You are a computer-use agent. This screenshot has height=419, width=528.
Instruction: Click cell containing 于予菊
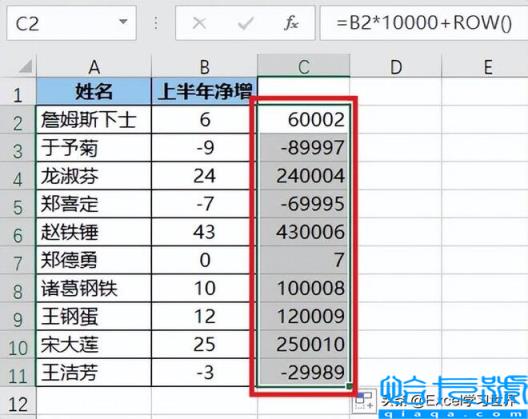[94, 148]
